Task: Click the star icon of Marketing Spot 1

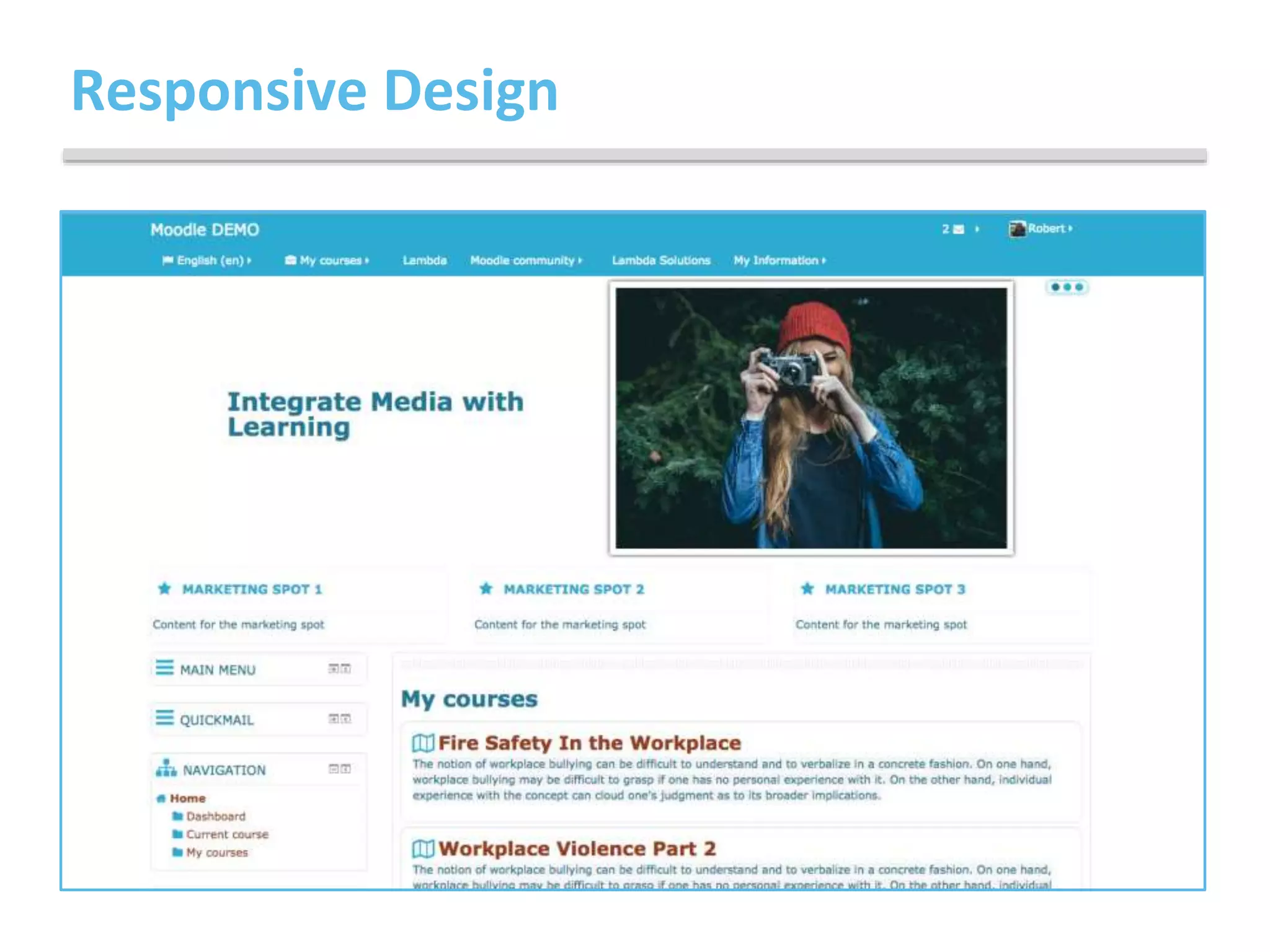Action: click(164, 588)
